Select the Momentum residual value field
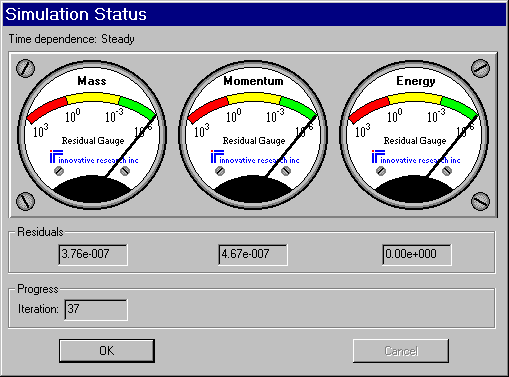509x377 pixels. point(253,255)
